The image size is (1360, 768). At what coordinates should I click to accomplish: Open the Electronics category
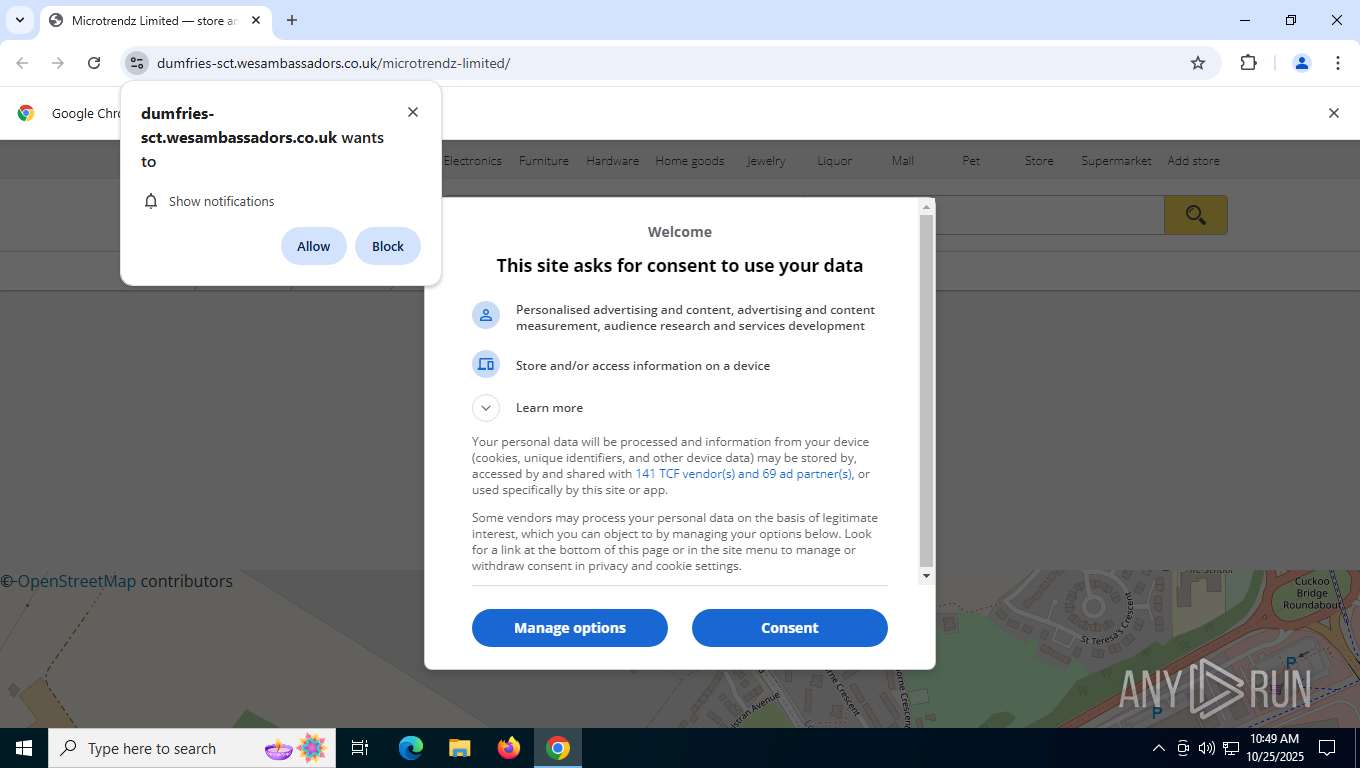(472, 160)
